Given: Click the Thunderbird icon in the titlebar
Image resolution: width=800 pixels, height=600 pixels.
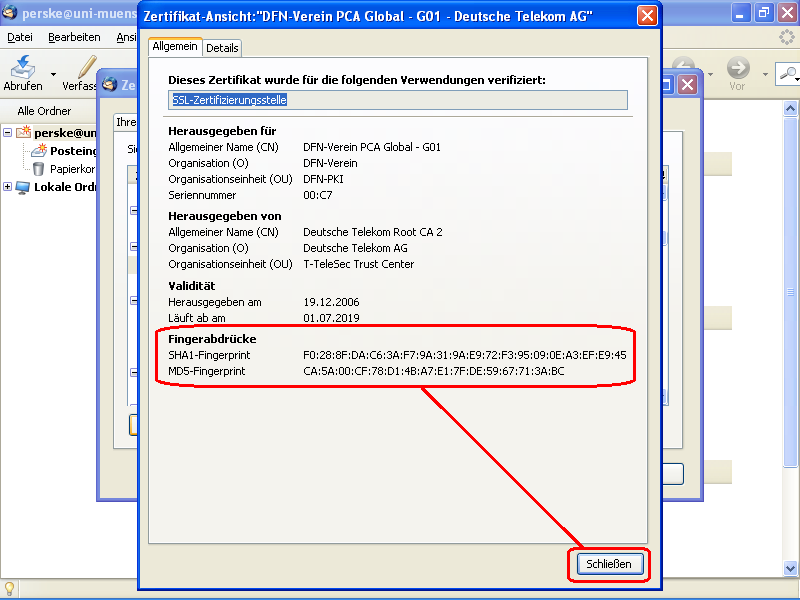Looking at the screenshot, I should click(x=10, y=14).
